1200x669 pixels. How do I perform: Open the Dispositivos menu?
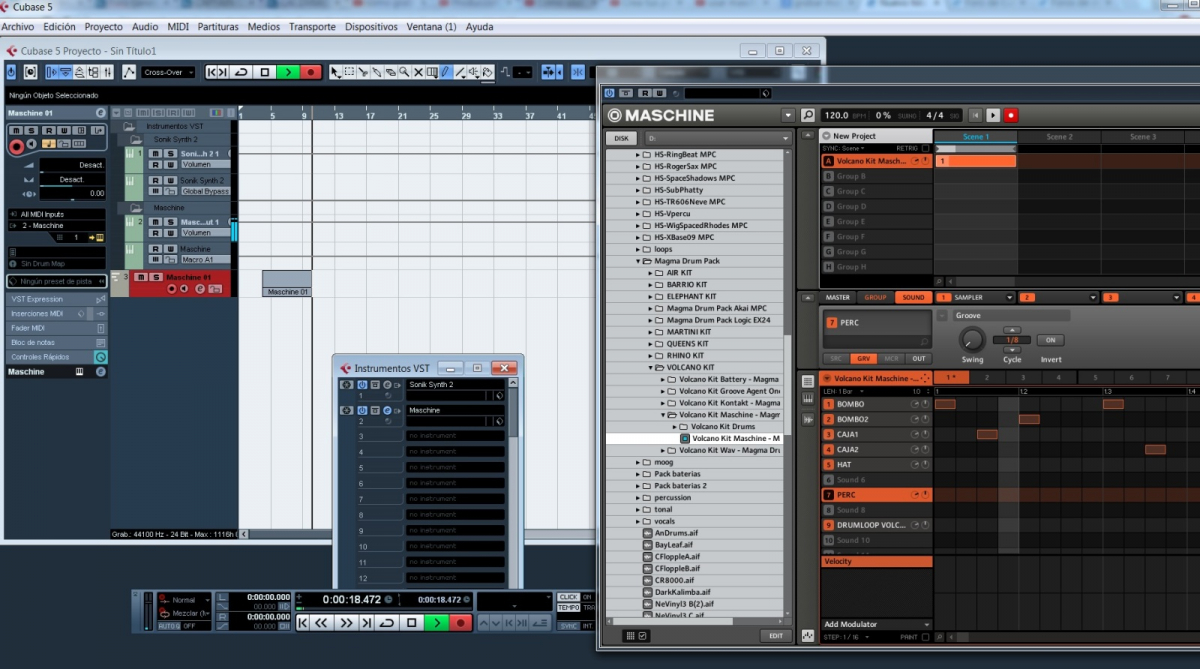point(371,27)
